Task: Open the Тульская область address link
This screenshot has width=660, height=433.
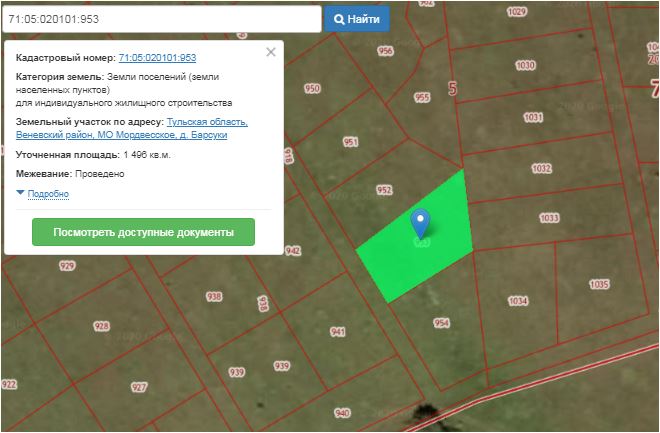Action: 207,122
